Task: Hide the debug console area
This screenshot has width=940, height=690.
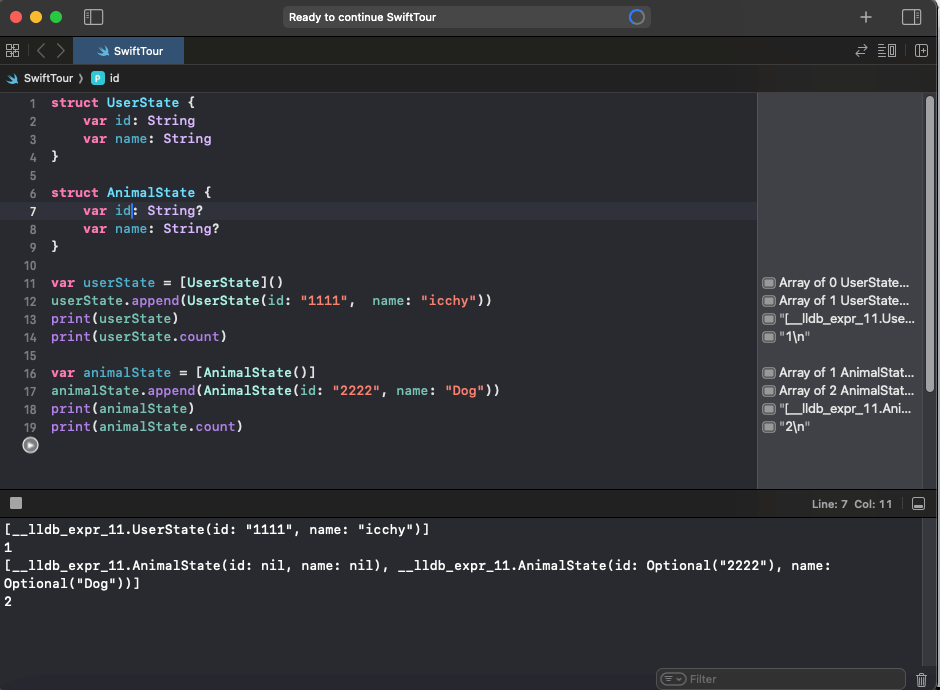Action: (920, 503)
